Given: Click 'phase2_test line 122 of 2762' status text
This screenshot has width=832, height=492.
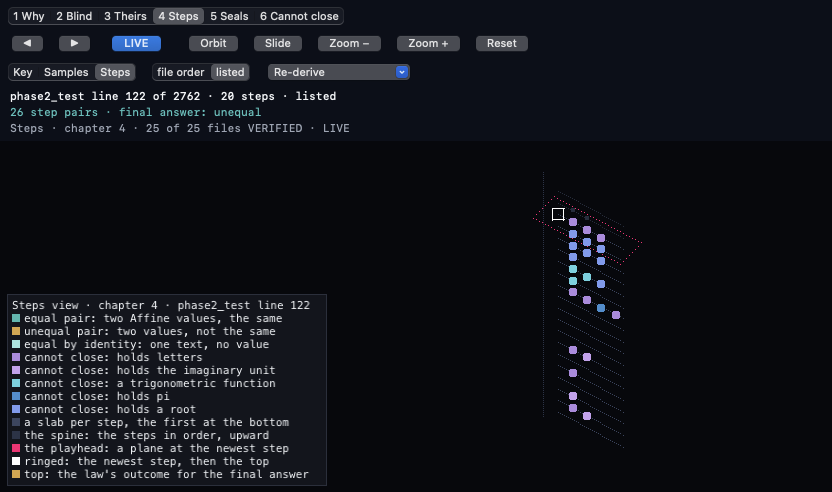Looking at the screenshot, I should click(105, 97).
